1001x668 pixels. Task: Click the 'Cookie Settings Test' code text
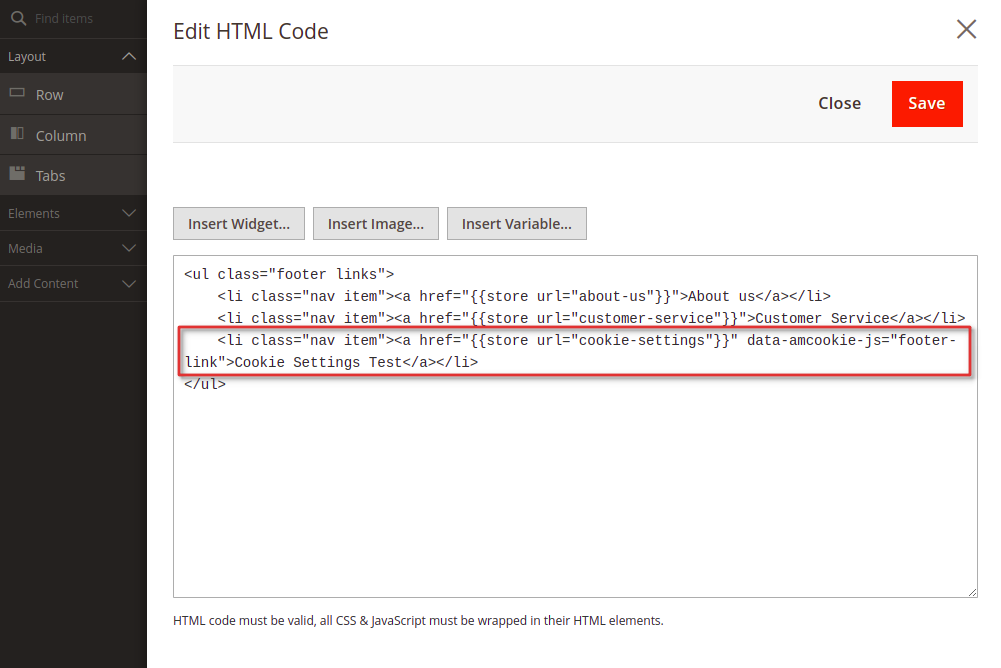point(318,362)
